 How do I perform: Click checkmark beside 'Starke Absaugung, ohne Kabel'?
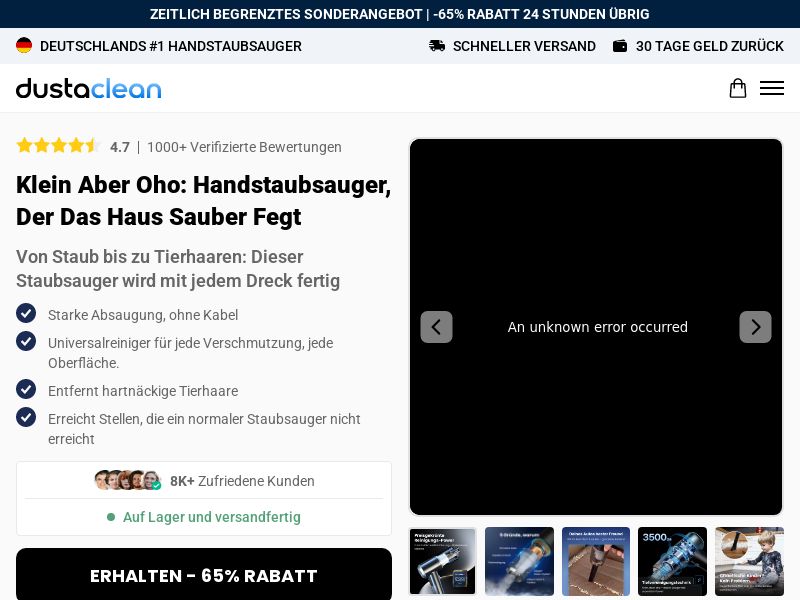coord(26,314)
